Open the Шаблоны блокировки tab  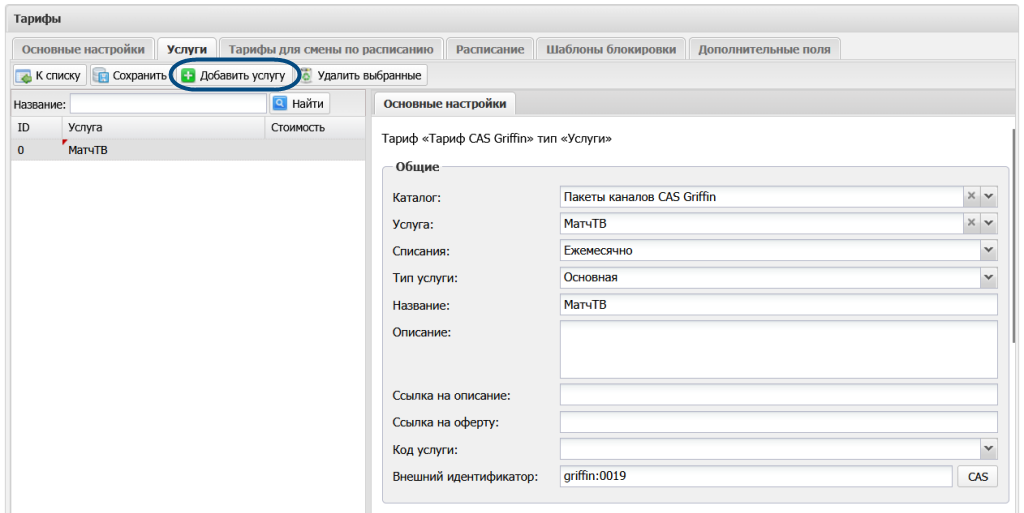611,49
